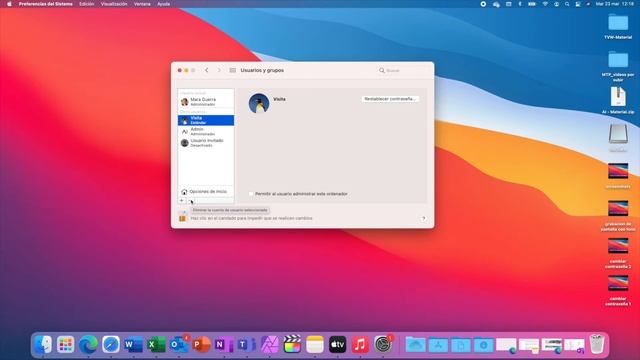This screenshot has width=640, height=360.
Task: Open Opciones de inicio
Action: click(x=206, y=191)
